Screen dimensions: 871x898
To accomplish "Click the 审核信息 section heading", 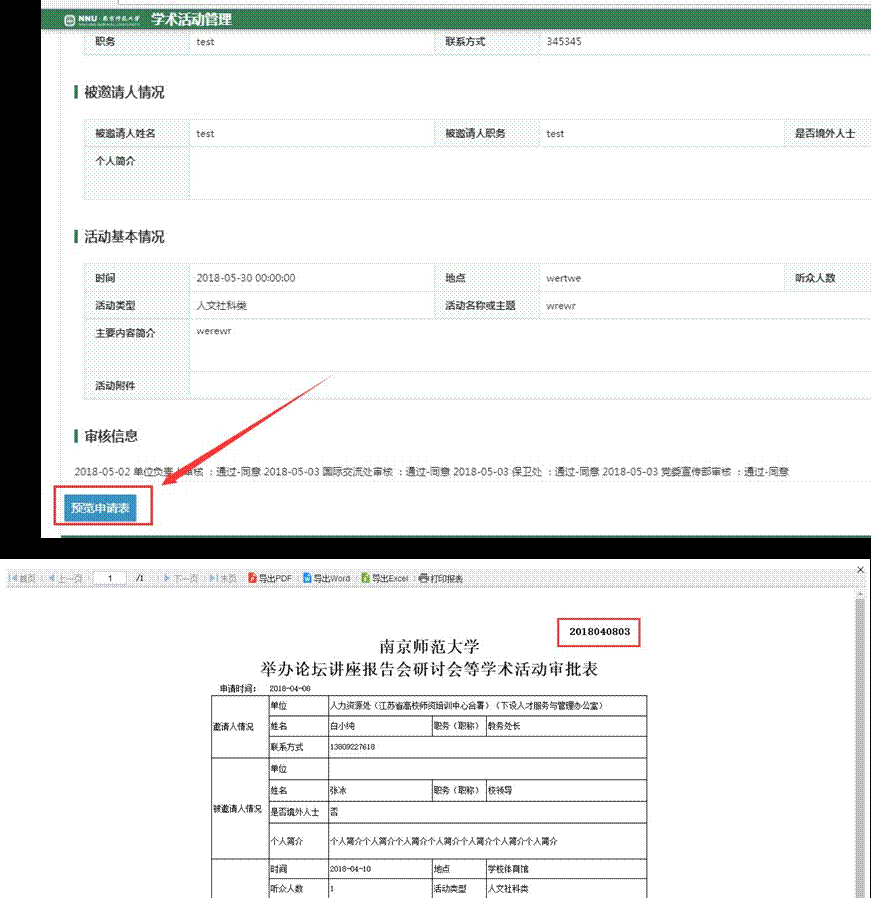I will pos(110,436).
